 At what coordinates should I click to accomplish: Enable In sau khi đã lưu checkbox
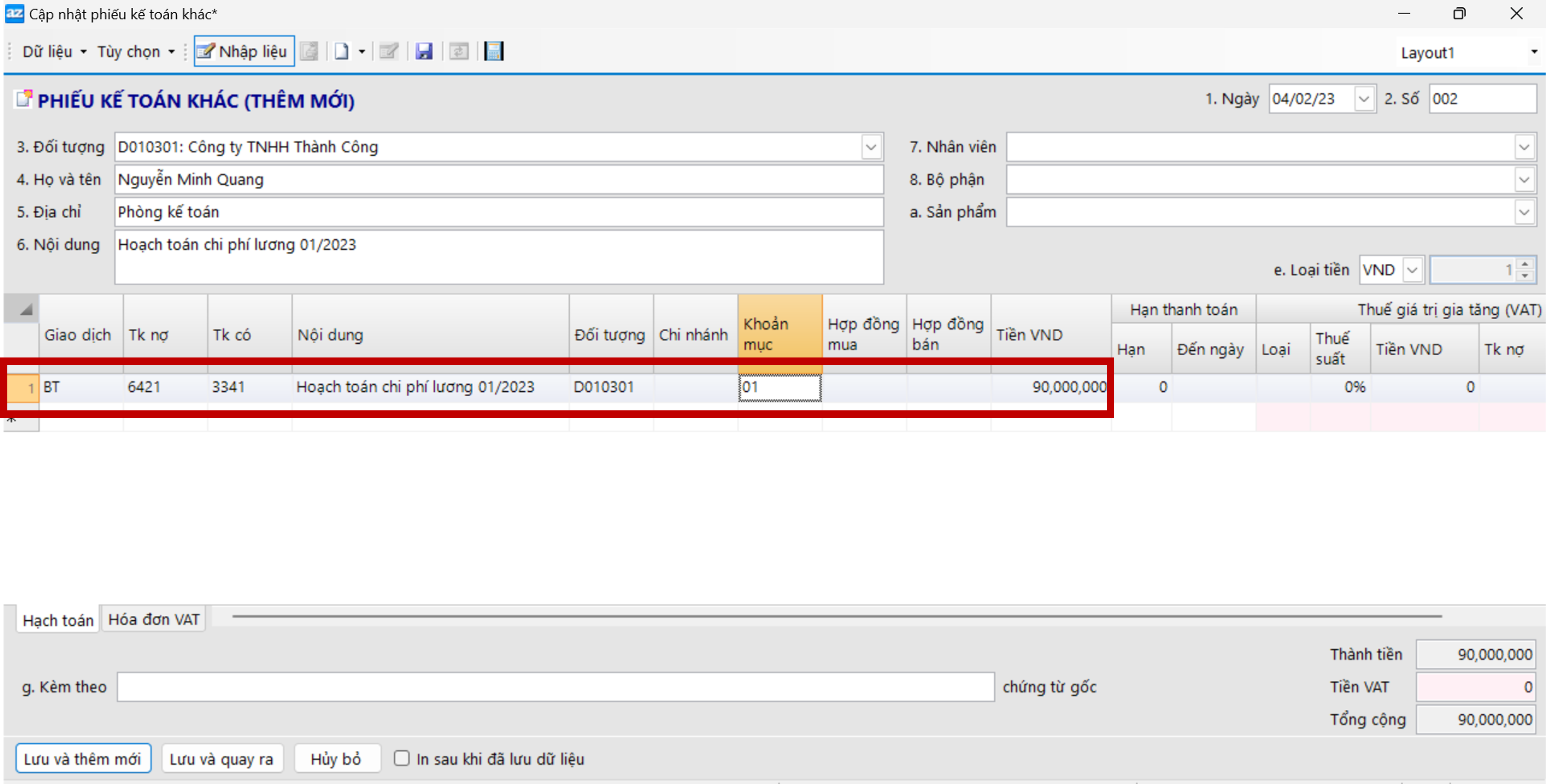click(401, 758)
